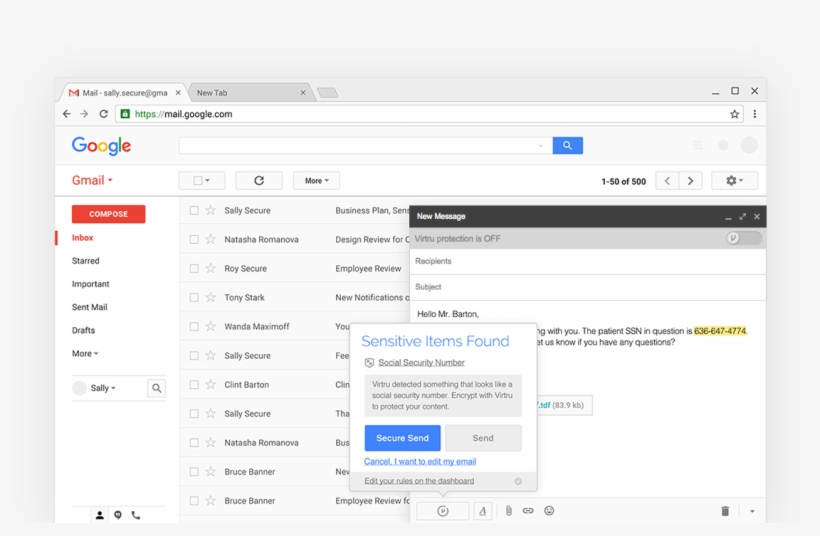Expand the More labels in the sidebar
Image resolution: width=820 pixels, height=536 pixels.
tap(85, 353)
